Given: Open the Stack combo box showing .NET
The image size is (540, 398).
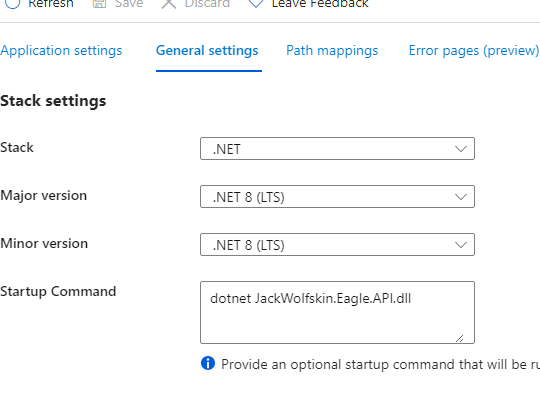Looking at the screenshot, I should pyautogui.click(x=338, y=149).
